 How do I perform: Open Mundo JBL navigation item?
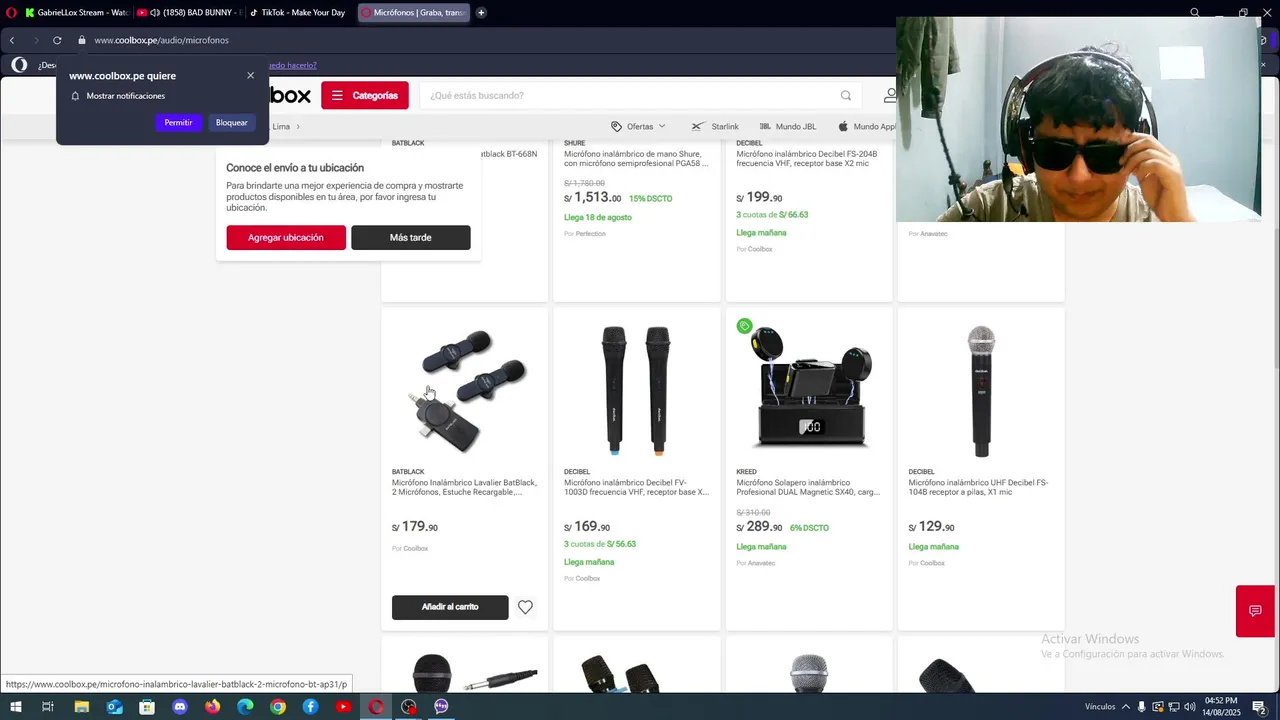coord(788,127)
